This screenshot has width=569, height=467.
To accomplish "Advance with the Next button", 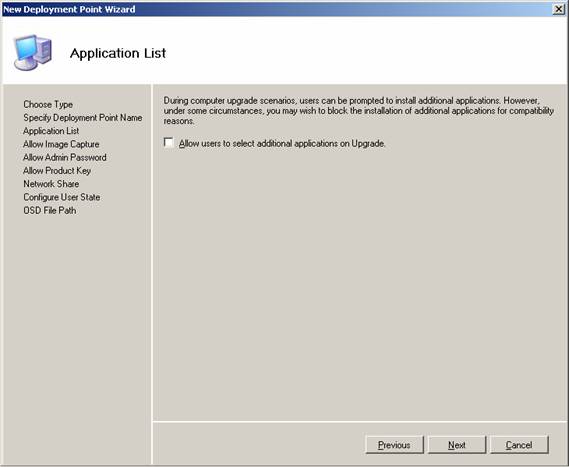I will 457,445.
